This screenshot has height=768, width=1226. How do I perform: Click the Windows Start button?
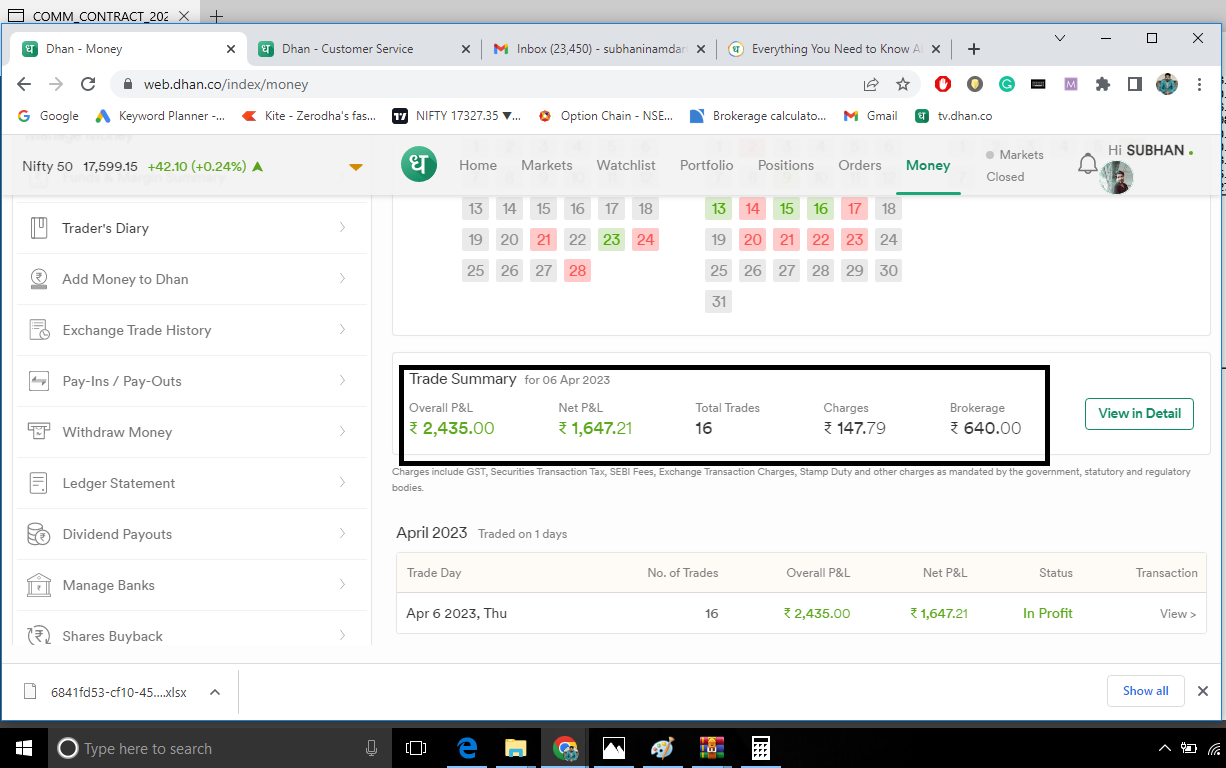(24, 748)
